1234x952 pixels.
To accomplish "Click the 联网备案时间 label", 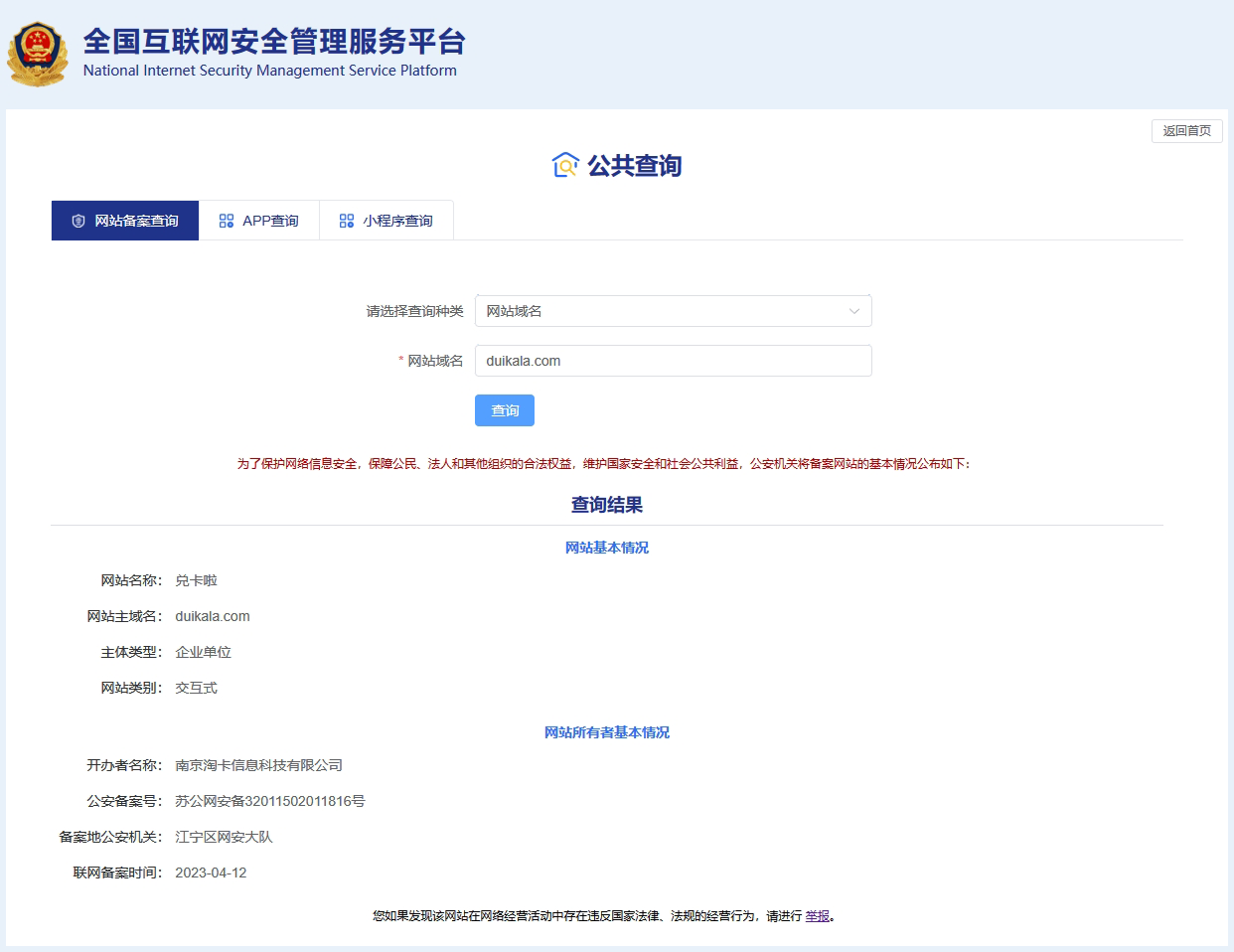I will pos(117,873).
